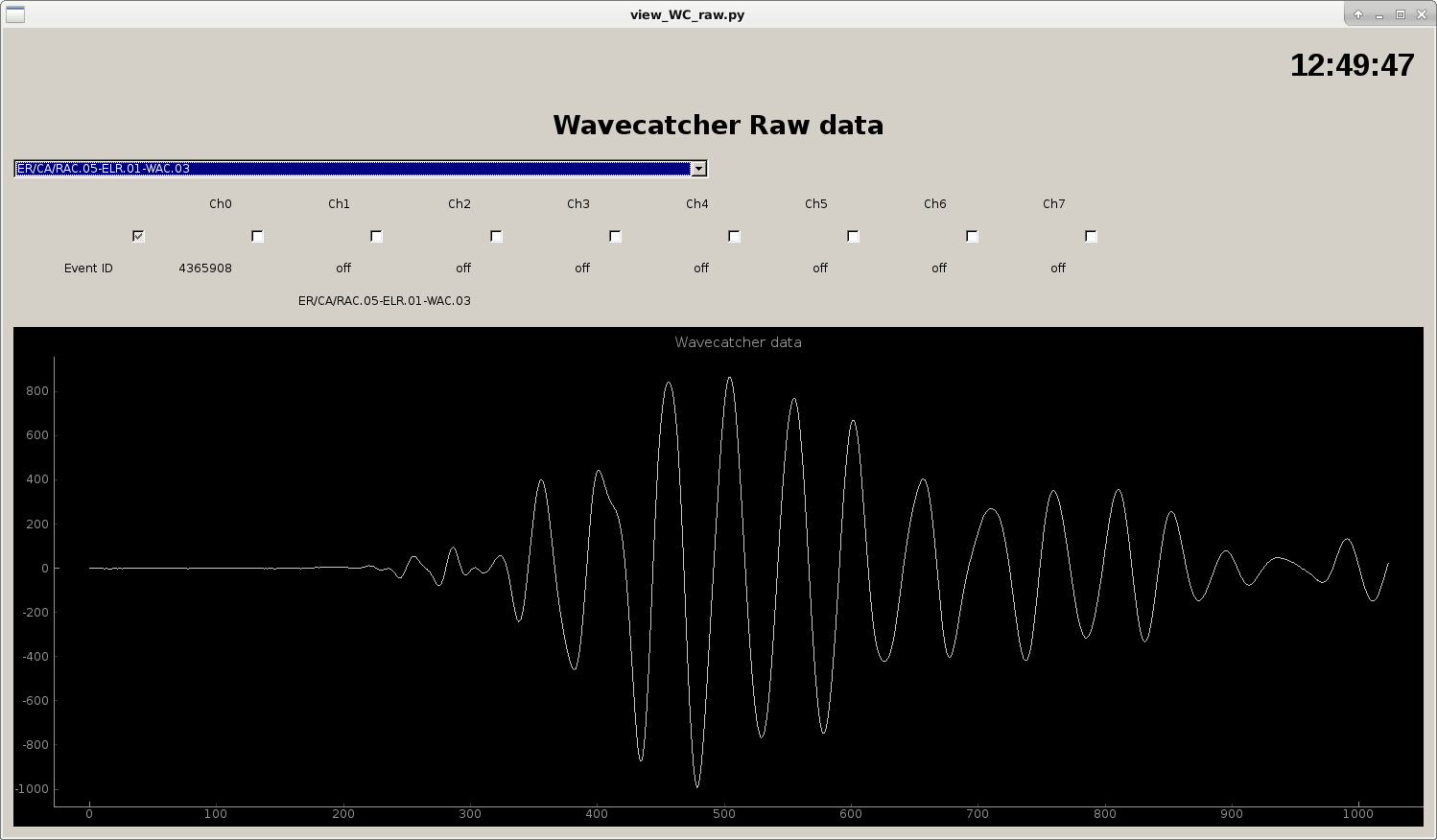Enable the Ch6 channel checkbox
Image resolution: width=1437 pixels, height=840 pixels.
click(972, 235)
